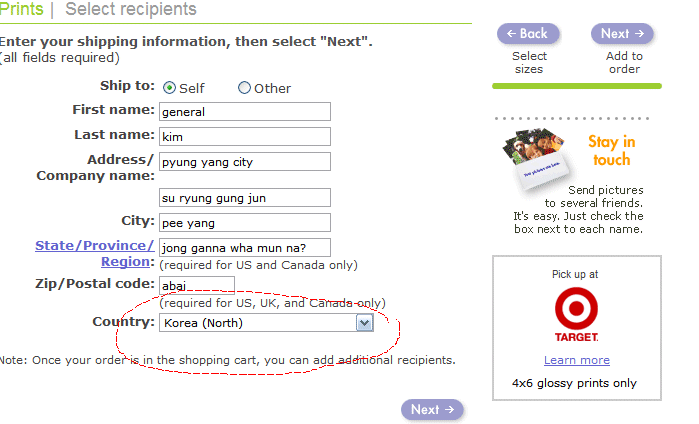
Task: Focus the second address line field
Action: (x=244, y=197)
